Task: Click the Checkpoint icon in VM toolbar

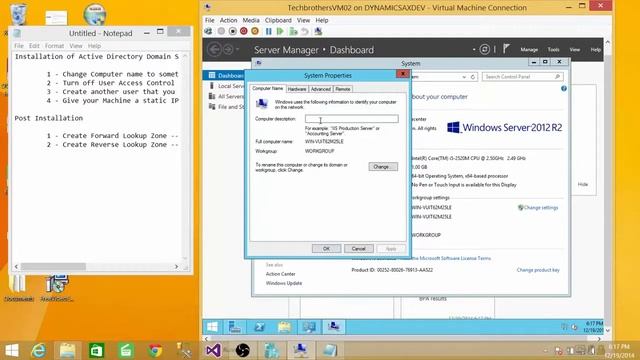Action: pos(293,31)
